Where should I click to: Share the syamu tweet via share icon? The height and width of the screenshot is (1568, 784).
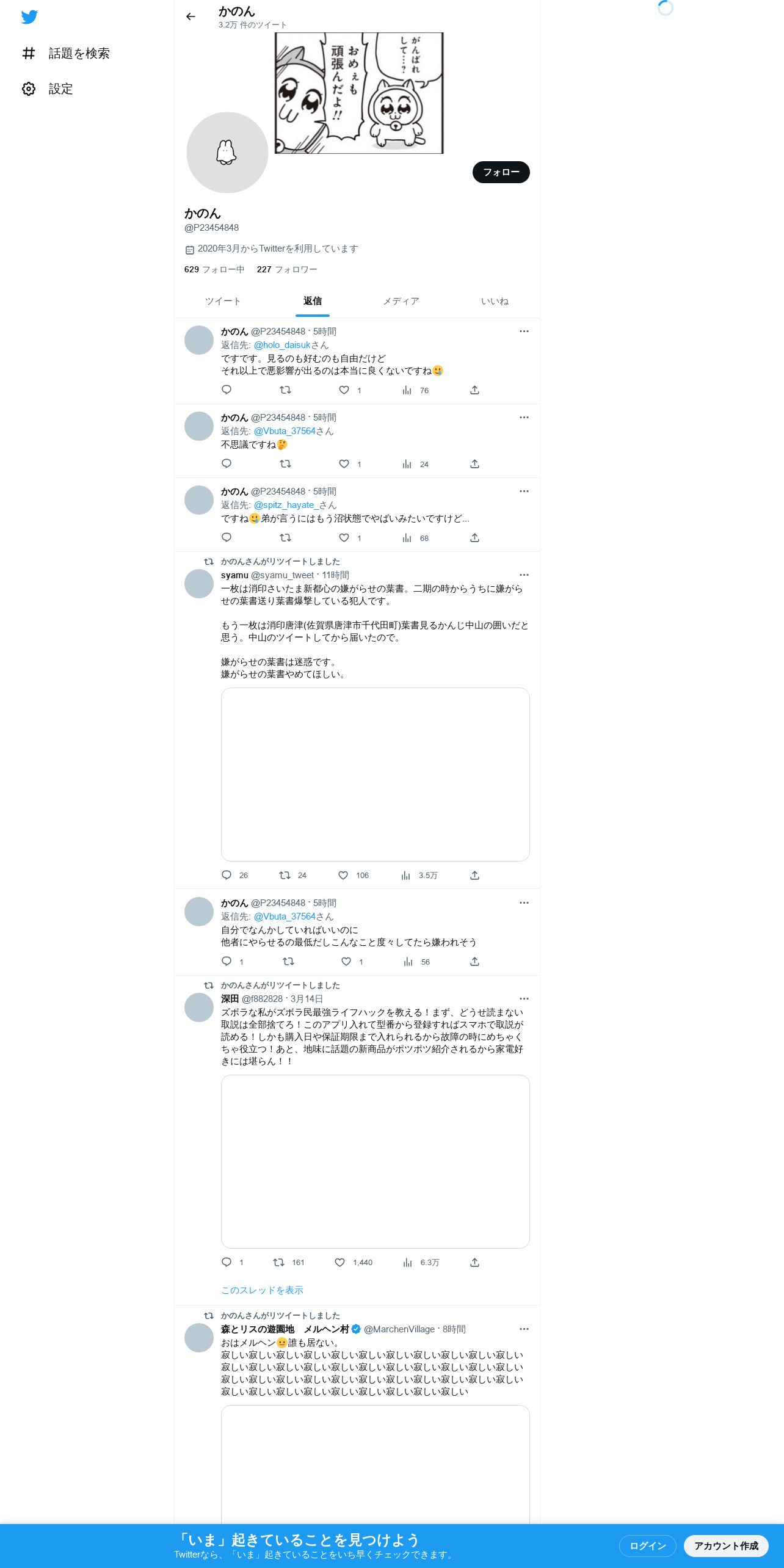(x=474, y=875)
